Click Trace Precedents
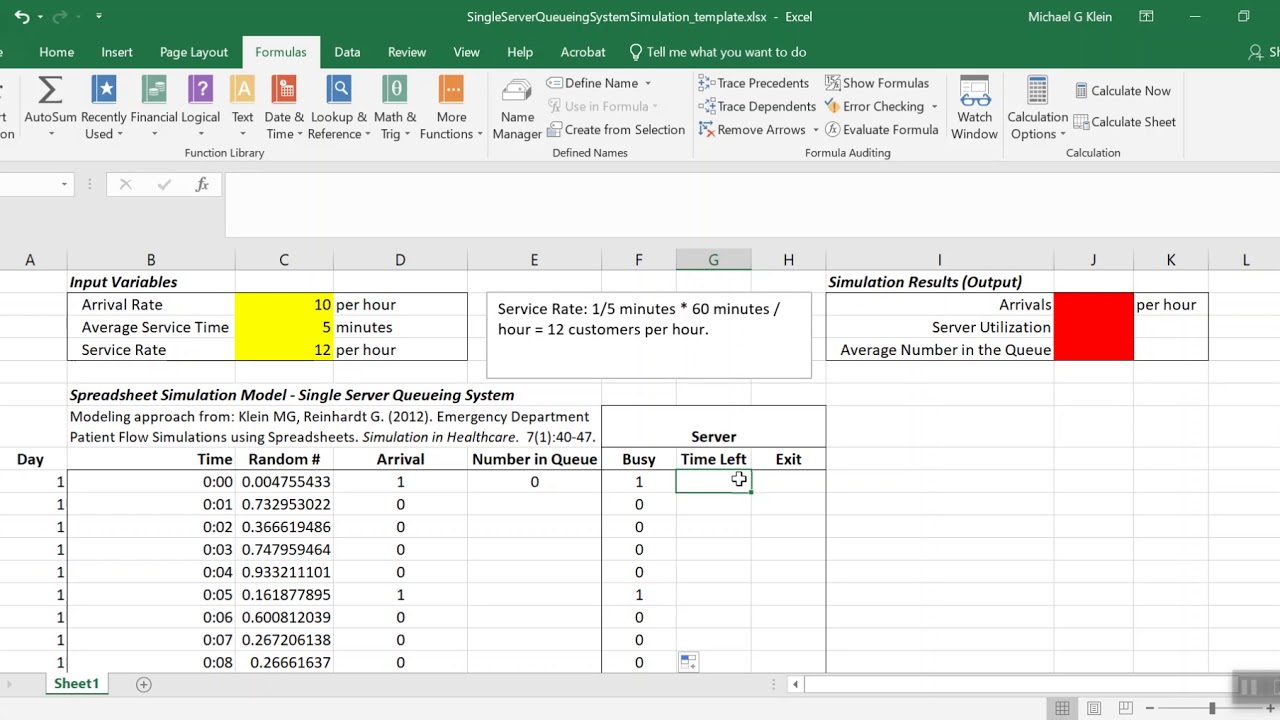The width and height of the screenshot is (1280, 720). click(x=753, y=83)
